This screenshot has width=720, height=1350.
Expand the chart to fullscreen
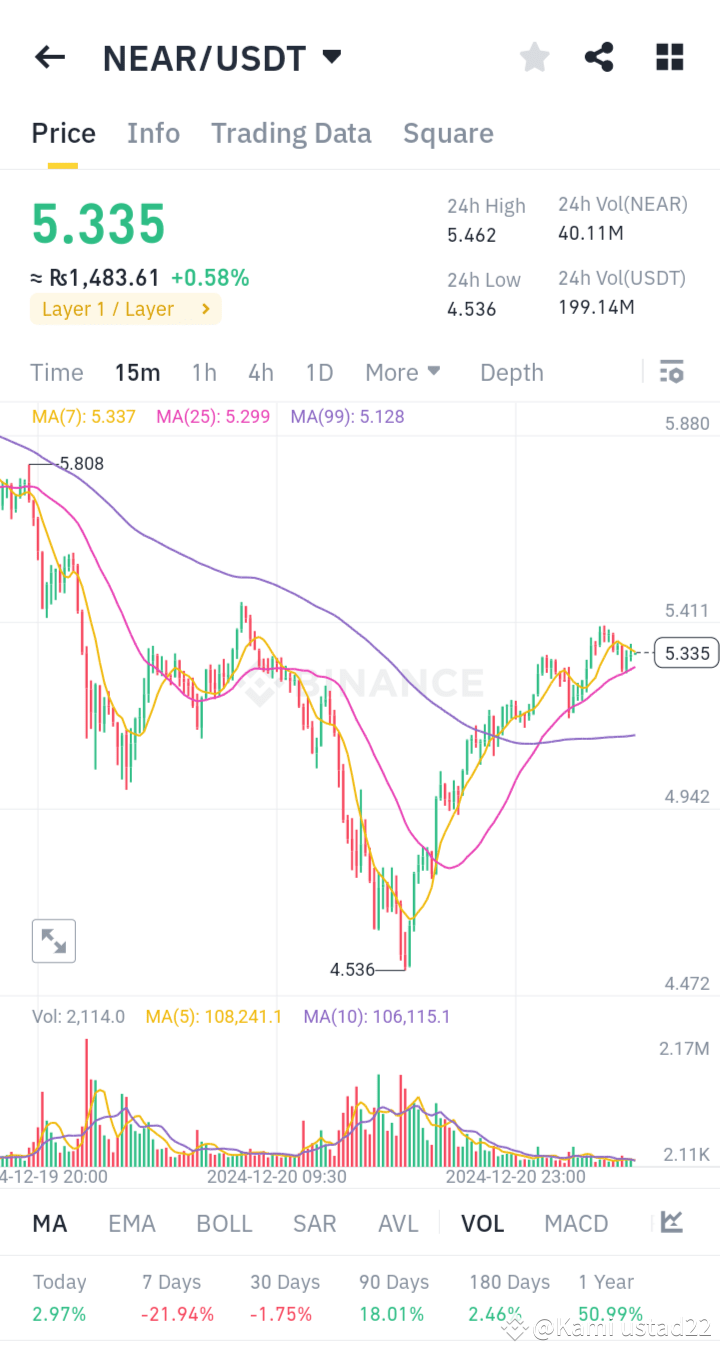53,940
